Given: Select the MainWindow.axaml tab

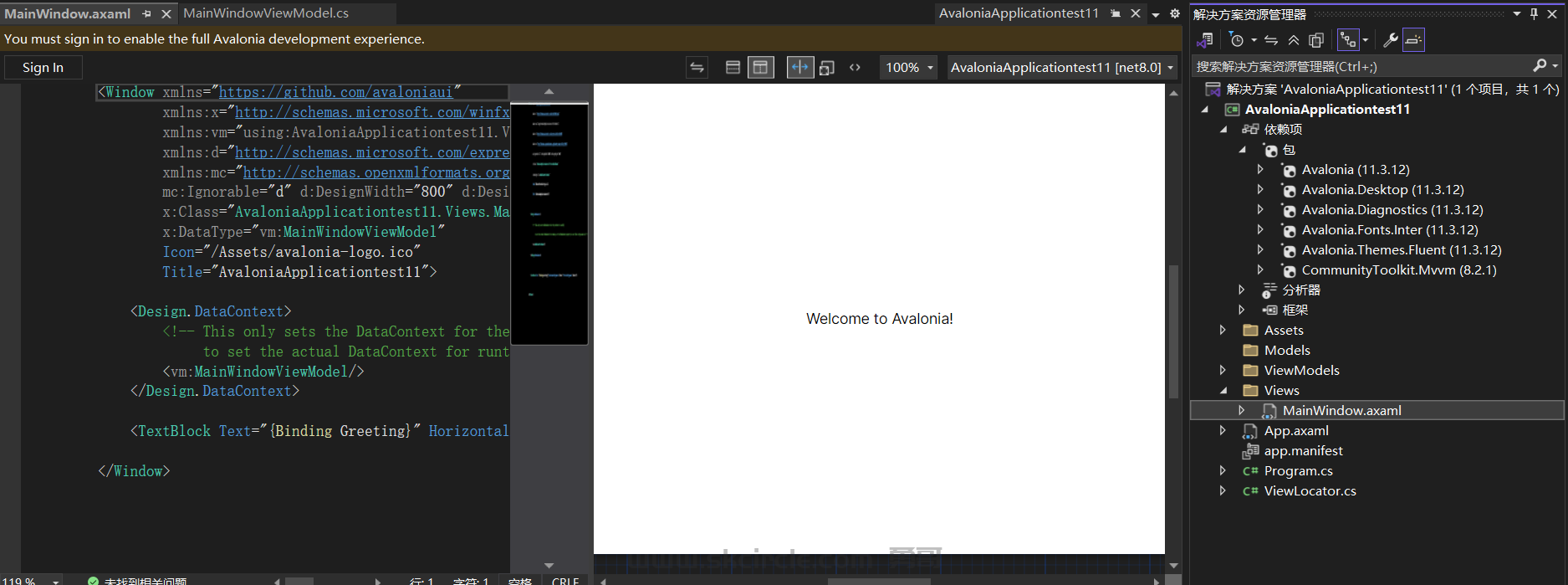Looking at the screenshot, I should coord(68,13).
